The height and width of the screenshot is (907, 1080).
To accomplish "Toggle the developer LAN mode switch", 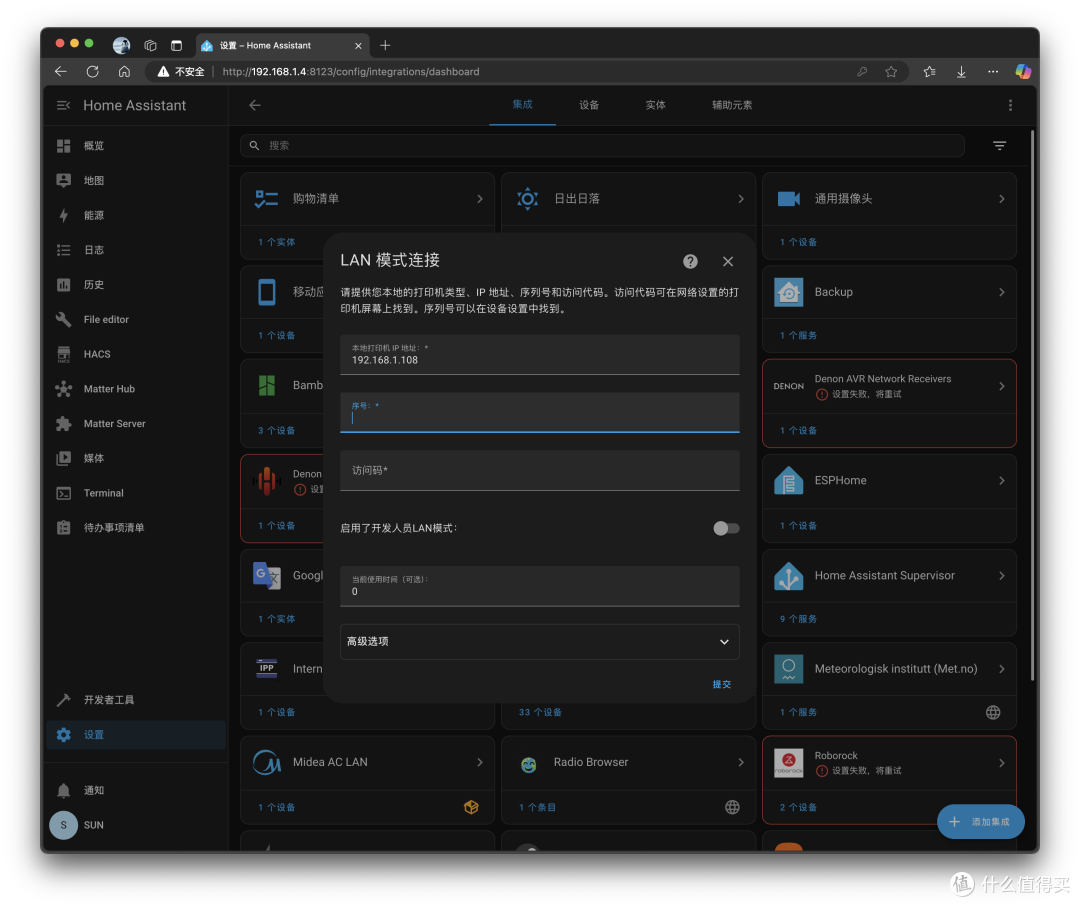I will pyautogui.click(x=726, y=528).
